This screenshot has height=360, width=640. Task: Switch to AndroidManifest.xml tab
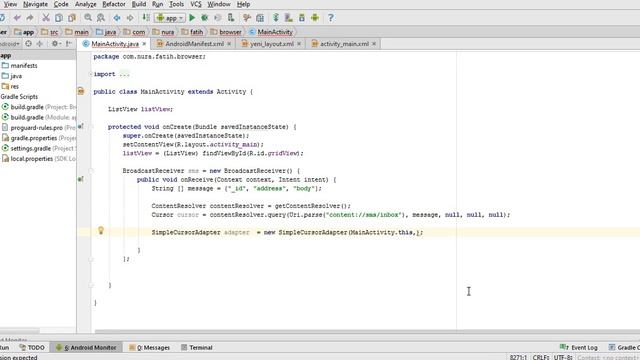click(x=194, y=44)
